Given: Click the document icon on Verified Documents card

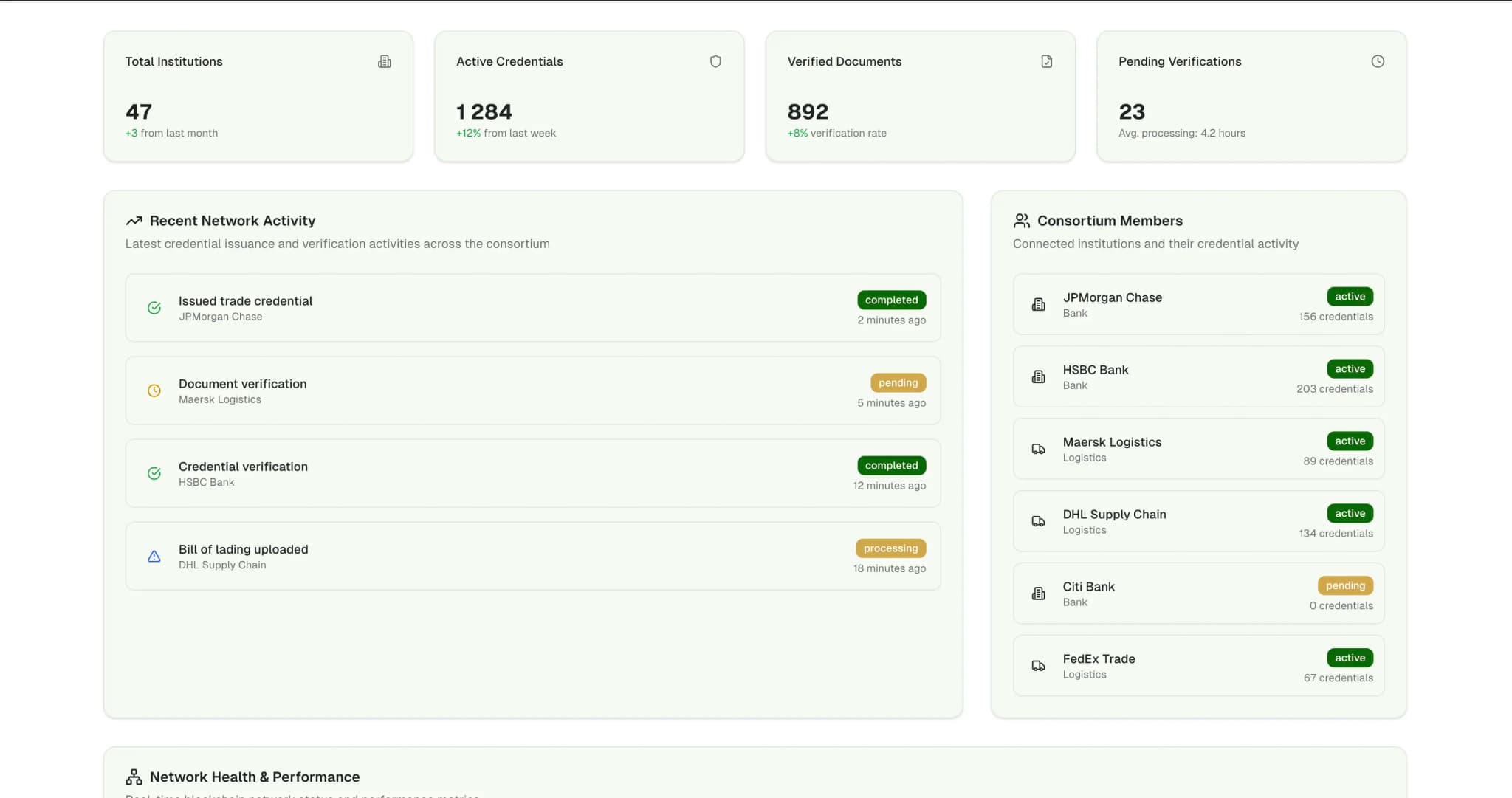Looking at the screenshot, I should [x=1046, y=61].
